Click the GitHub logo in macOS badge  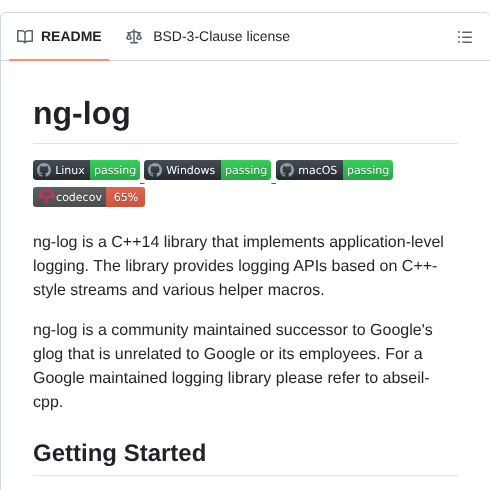pyautogui.click(x=287, y=170)
